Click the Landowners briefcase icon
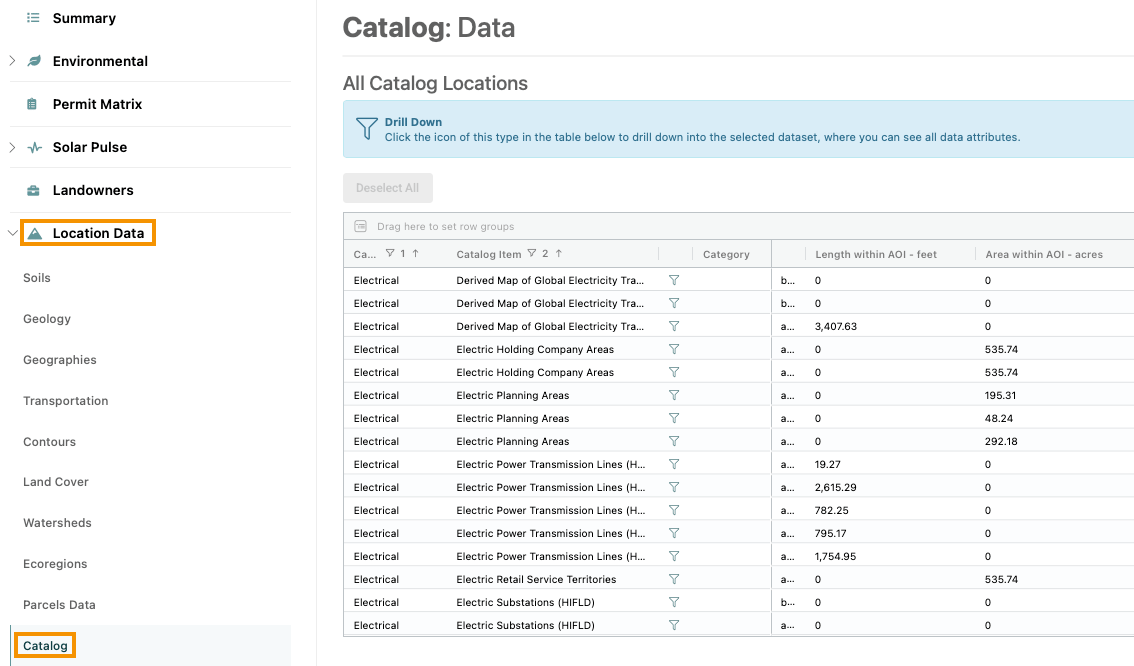This screenshot has height=666, width=1134. 33,191
